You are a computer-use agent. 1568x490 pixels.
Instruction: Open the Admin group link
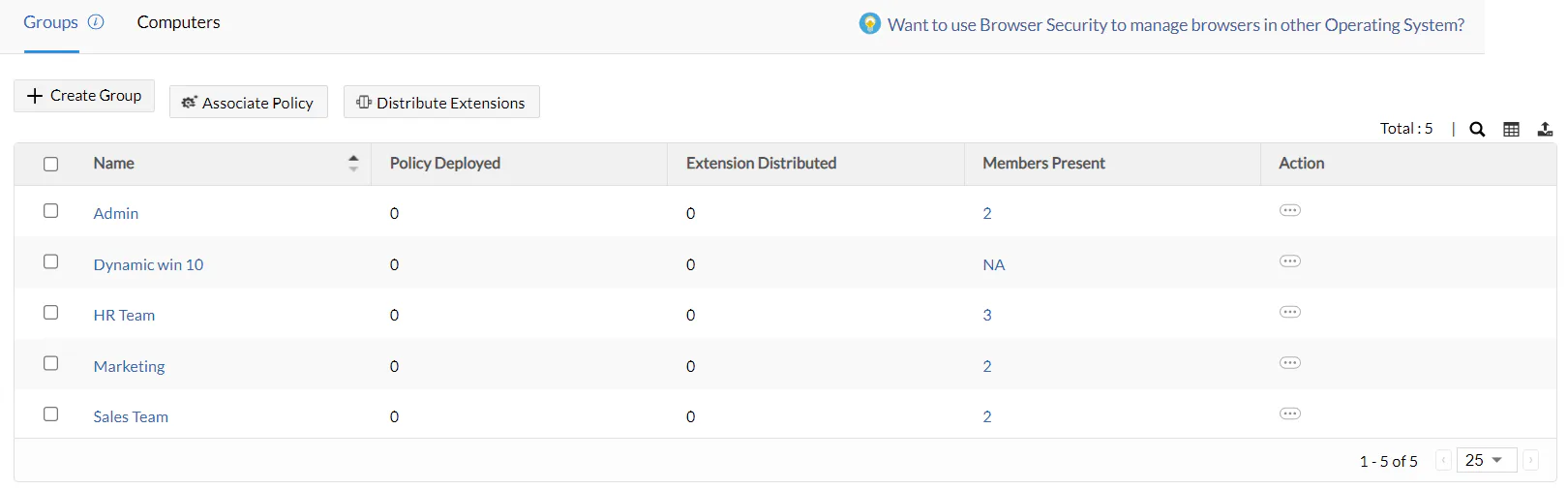pyautogui.click(x=116, y=213)
